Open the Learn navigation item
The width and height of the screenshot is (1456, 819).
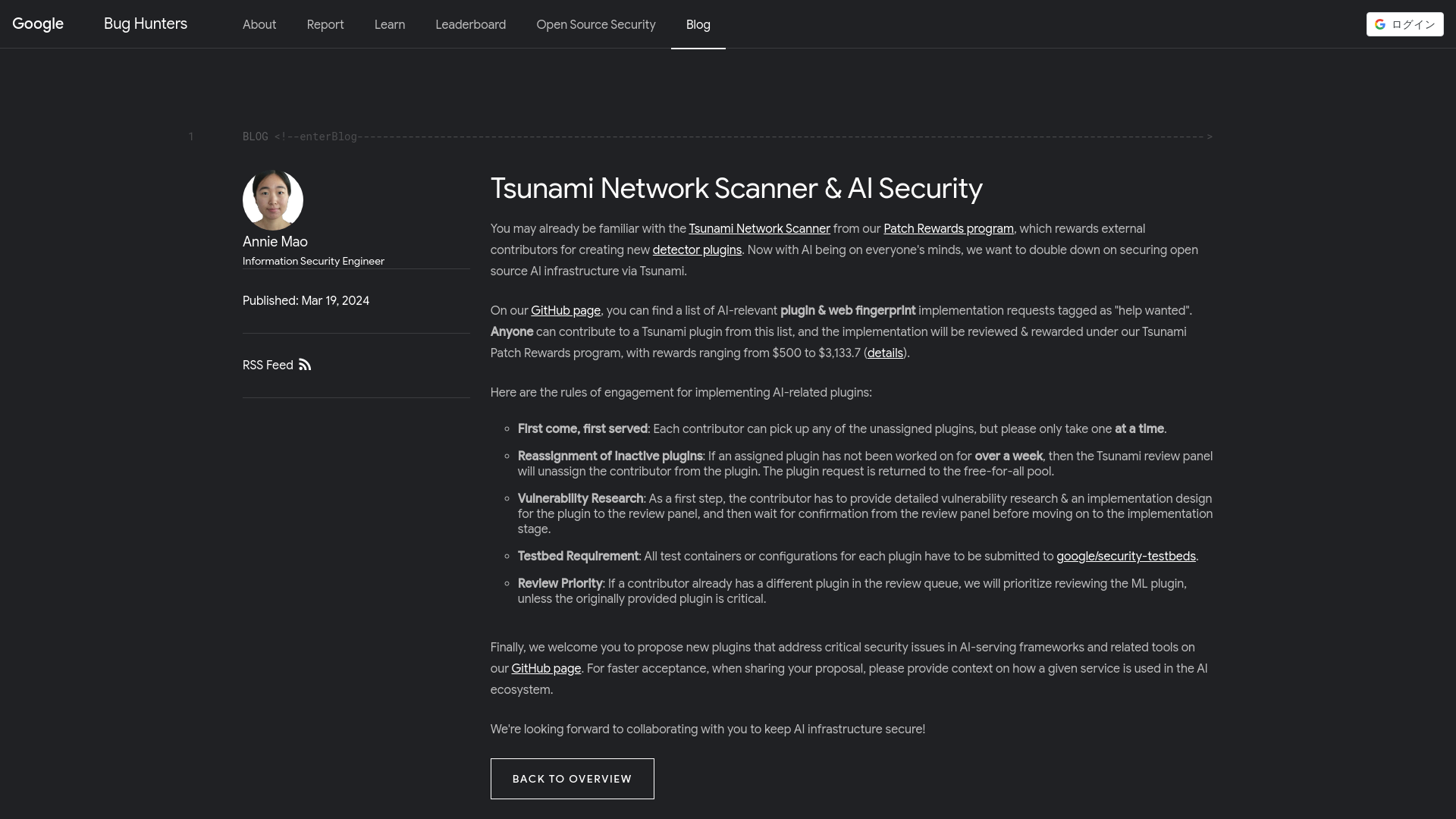(x=390, y=24)
